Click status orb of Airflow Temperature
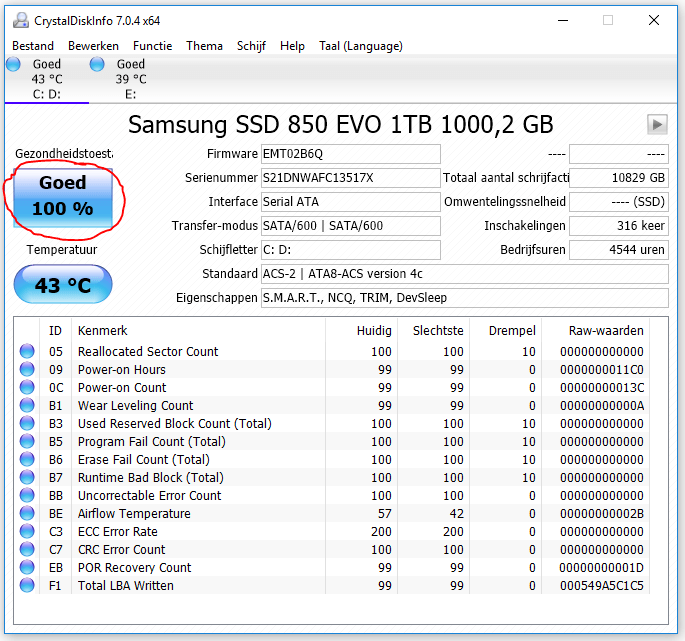Screen dimensions: 685x641 coord(27,513)
